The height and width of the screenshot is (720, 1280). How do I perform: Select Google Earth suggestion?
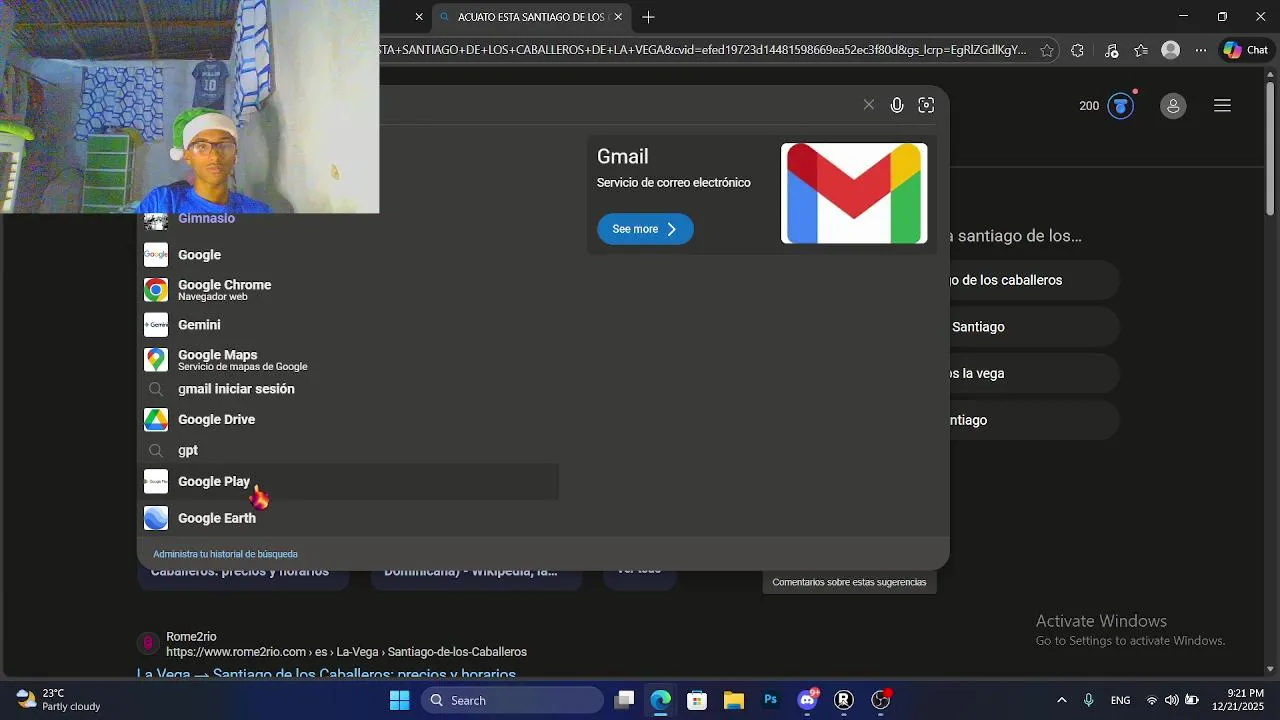coord(348,518)
